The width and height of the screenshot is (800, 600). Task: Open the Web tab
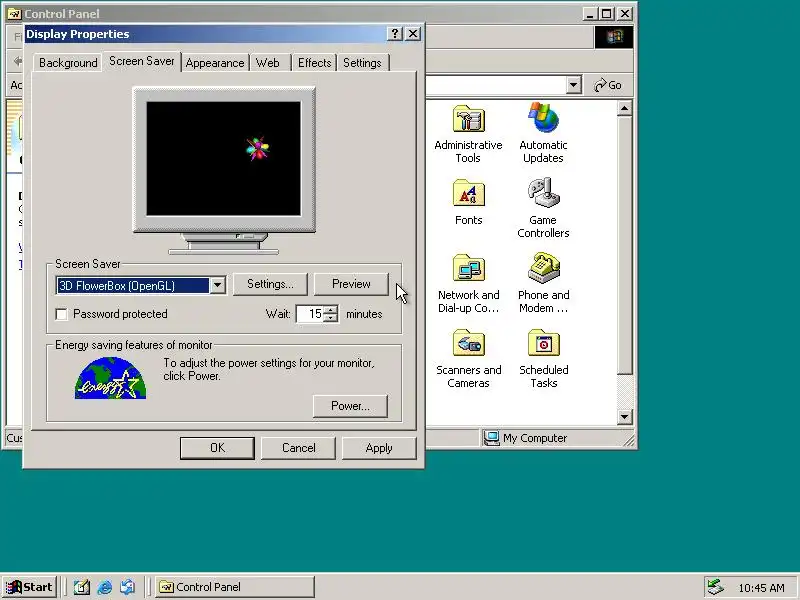(x=268, y=63)
